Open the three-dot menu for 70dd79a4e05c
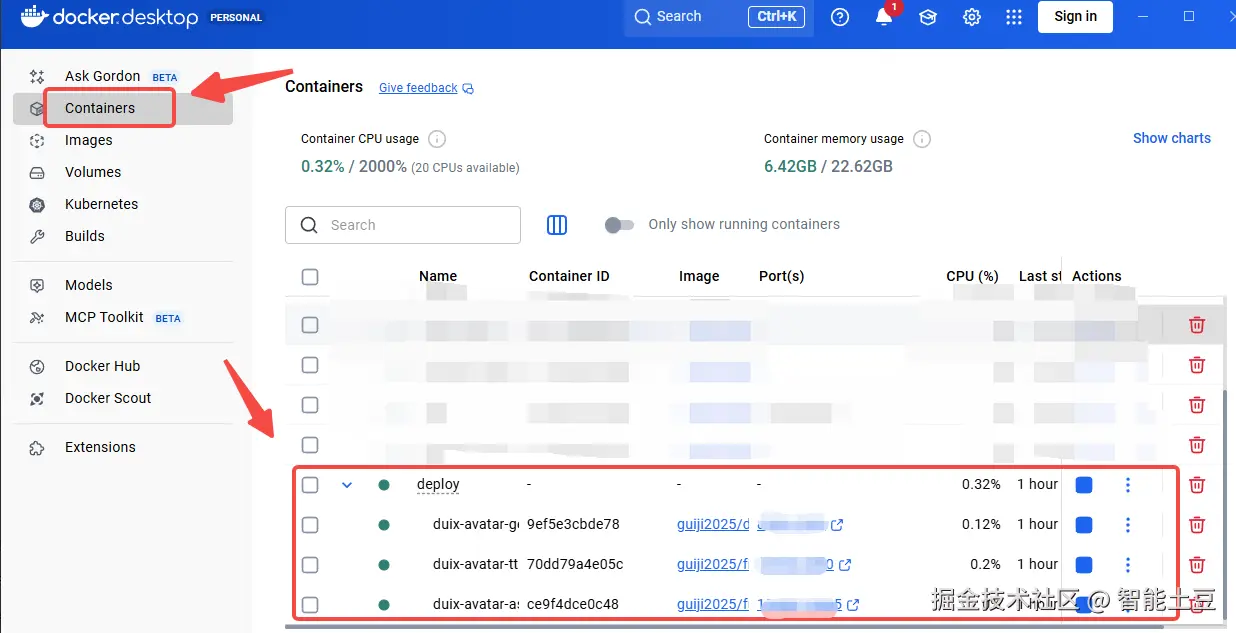1236x633 pixels. coord(1128,565)
